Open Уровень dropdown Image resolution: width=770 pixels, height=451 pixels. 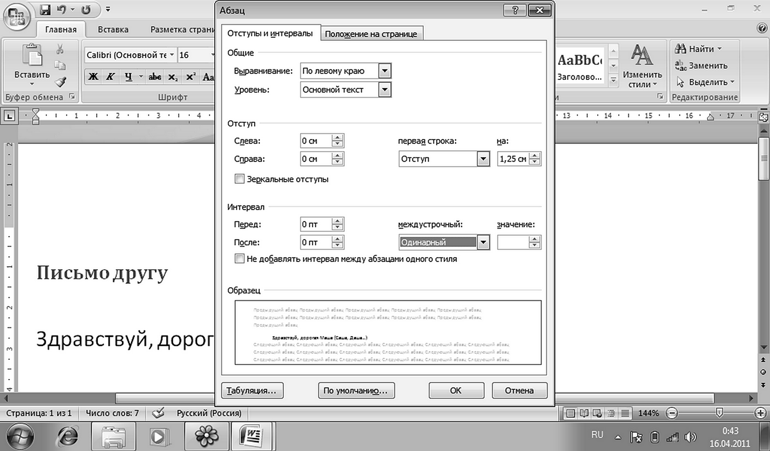pyautogui.click(x=385, y=89)
